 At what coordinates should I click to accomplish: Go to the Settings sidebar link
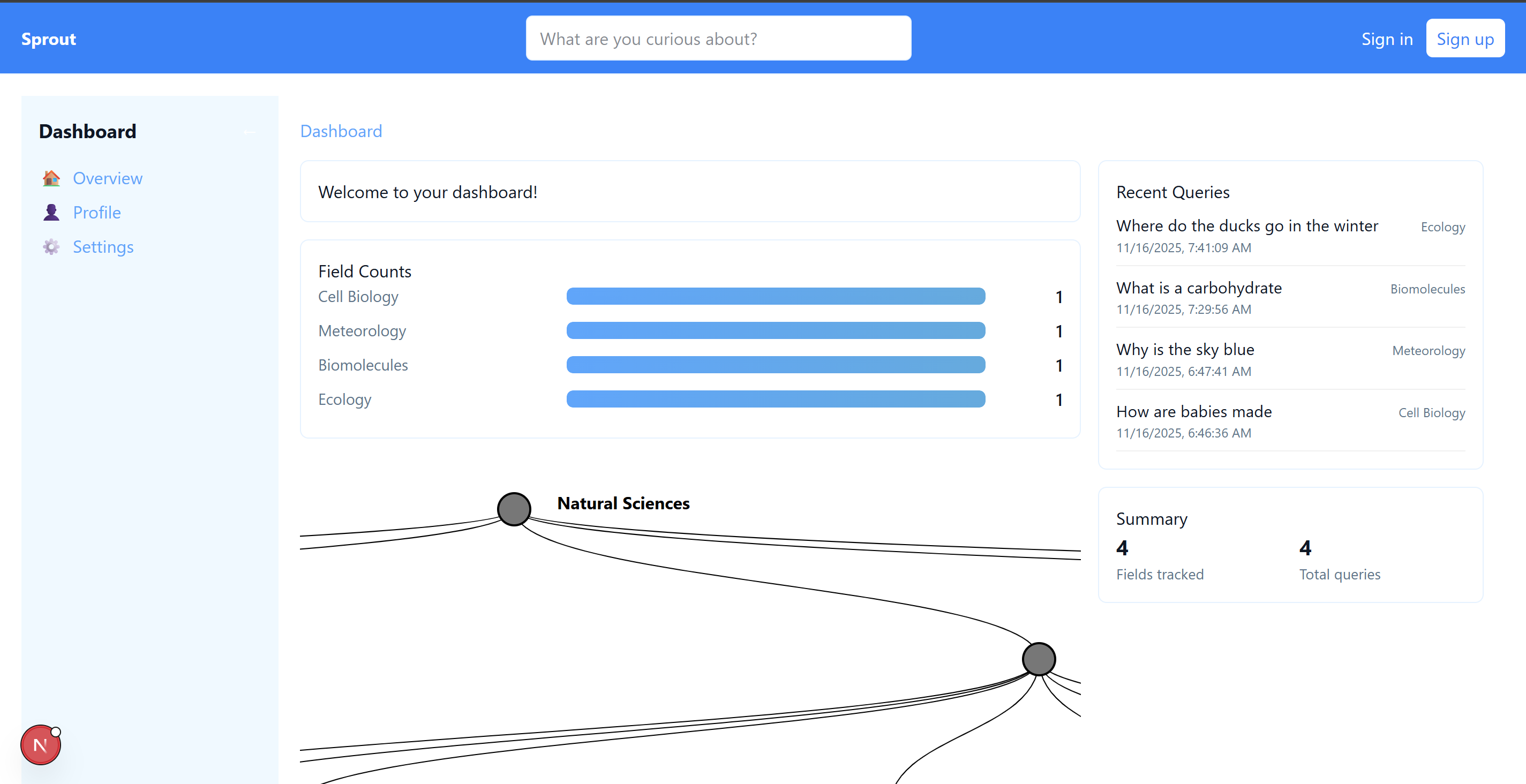(x=103, y=247)
